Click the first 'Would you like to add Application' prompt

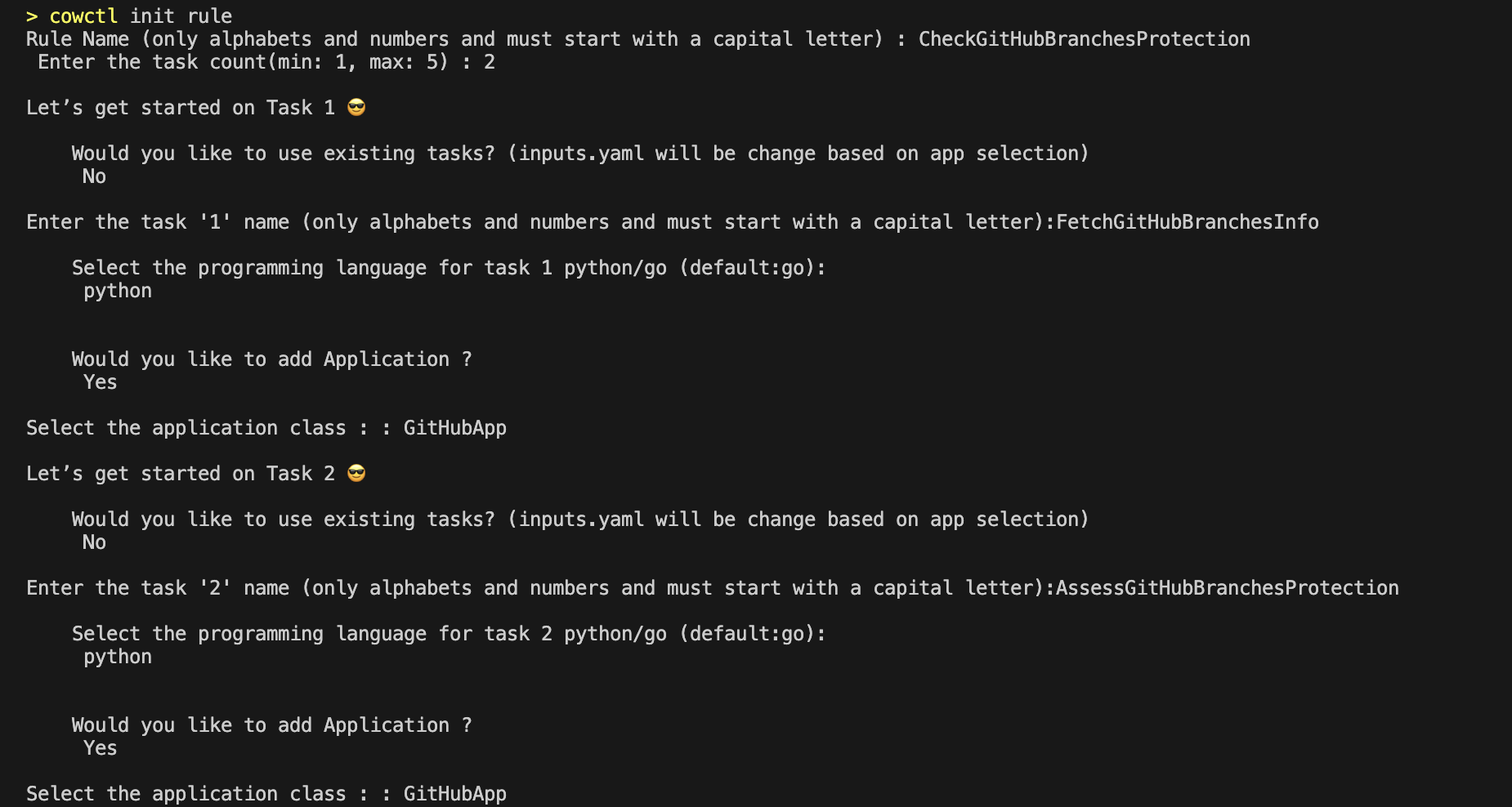coord(271,360)
